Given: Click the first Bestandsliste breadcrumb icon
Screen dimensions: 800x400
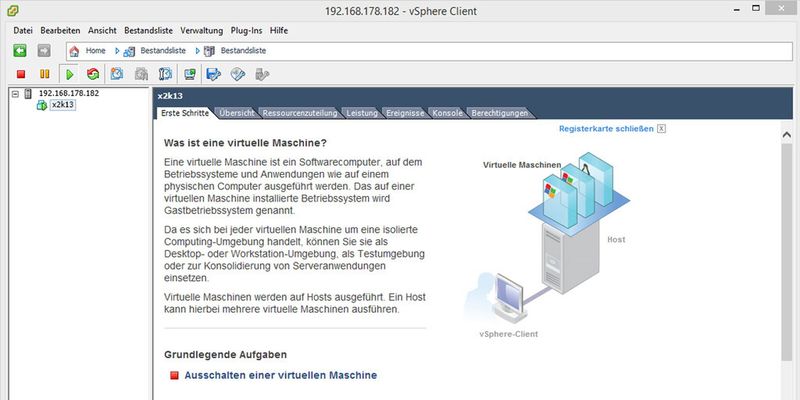Looking at the screenshot, I should [x=129, y=51].
